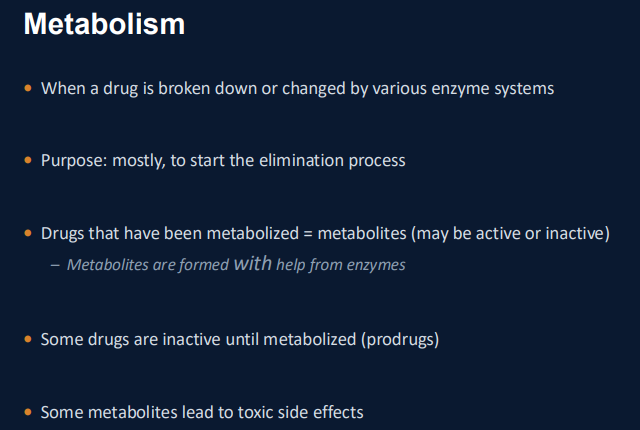Click the word 'Purpose:' in second bullet

[74, 161]
